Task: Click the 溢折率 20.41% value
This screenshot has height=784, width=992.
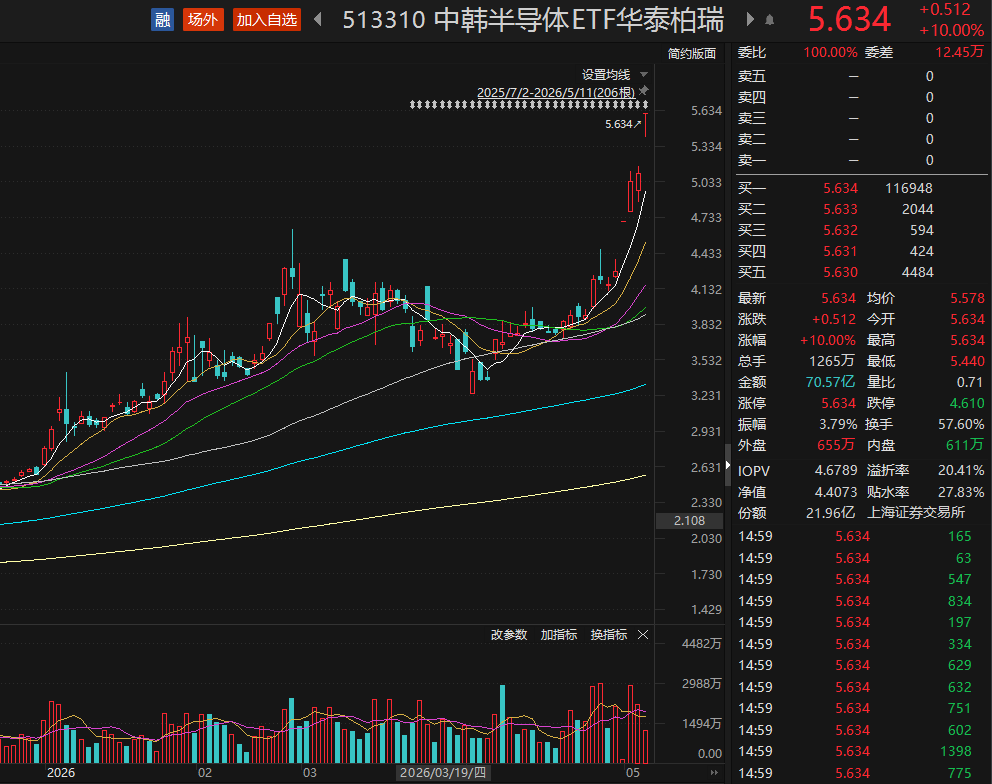Action: click(x=960, y=471)
